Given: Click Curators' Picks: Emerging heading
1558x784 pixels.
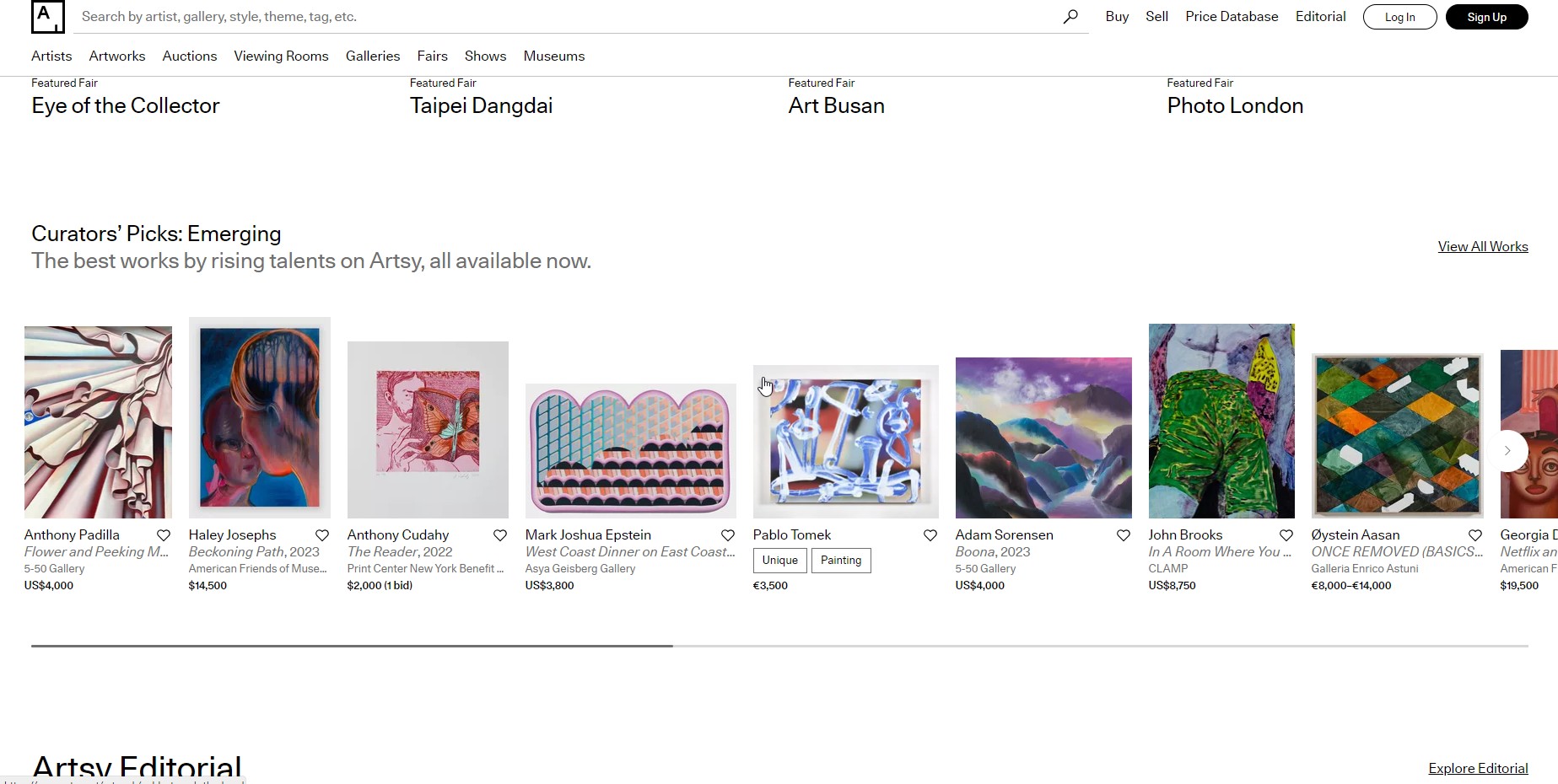Looking at the screenshot, I should 156,234.
